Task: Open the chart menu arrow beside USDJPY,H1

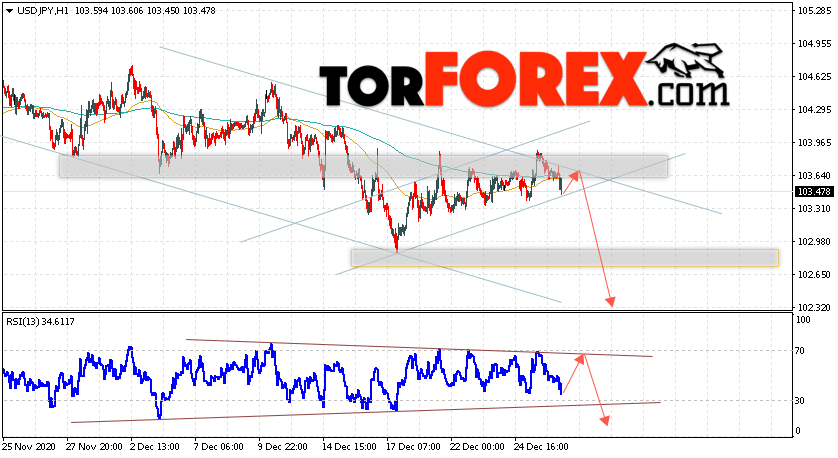Action: point(9,11)
